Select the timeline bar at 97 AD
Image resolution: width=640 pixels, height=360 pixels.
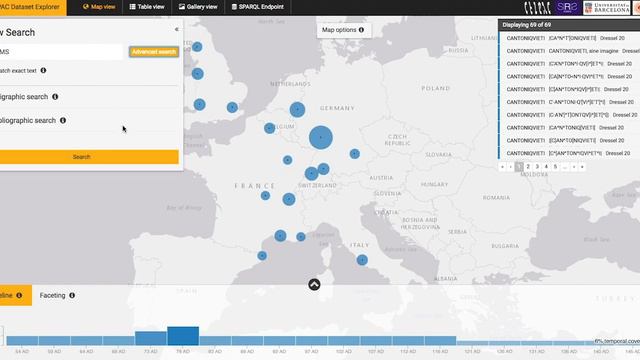tap(311, 341)
